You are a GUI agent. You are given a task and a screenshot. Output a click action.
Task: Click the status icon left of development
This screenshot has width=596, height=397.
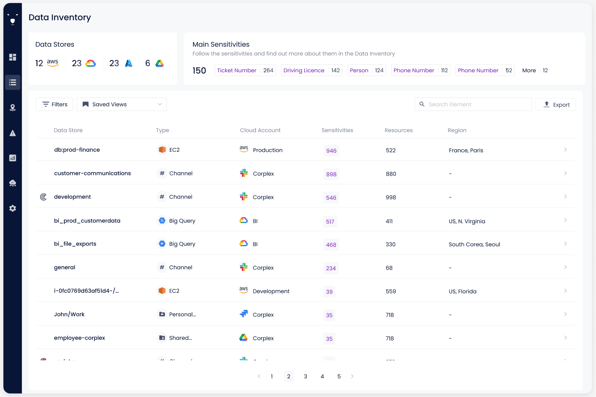(x=43, y=197)
